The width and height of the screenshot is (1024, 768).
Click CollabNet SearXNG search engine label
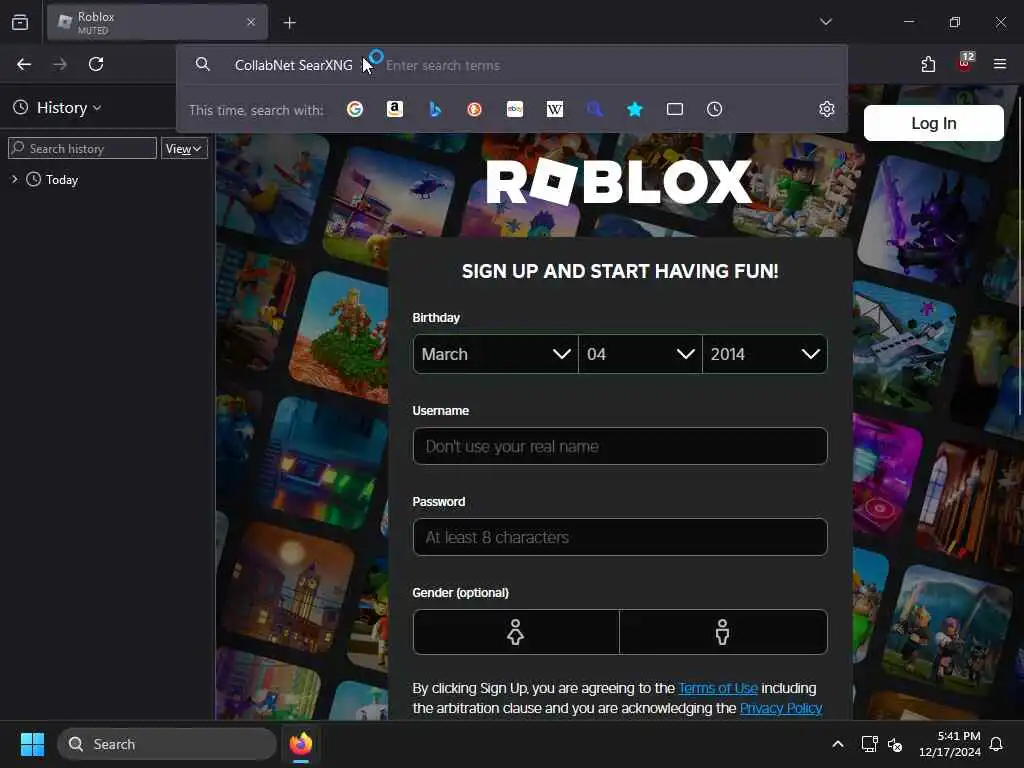(293, 65)
